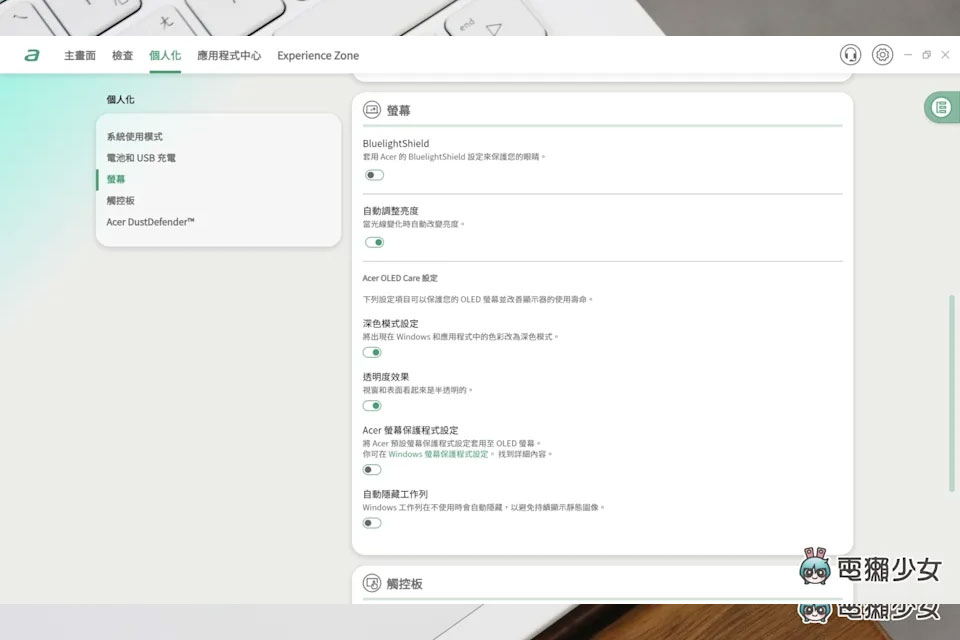Open the headset support icon
This screenshot has width=960, height=640.
[850, 55]
